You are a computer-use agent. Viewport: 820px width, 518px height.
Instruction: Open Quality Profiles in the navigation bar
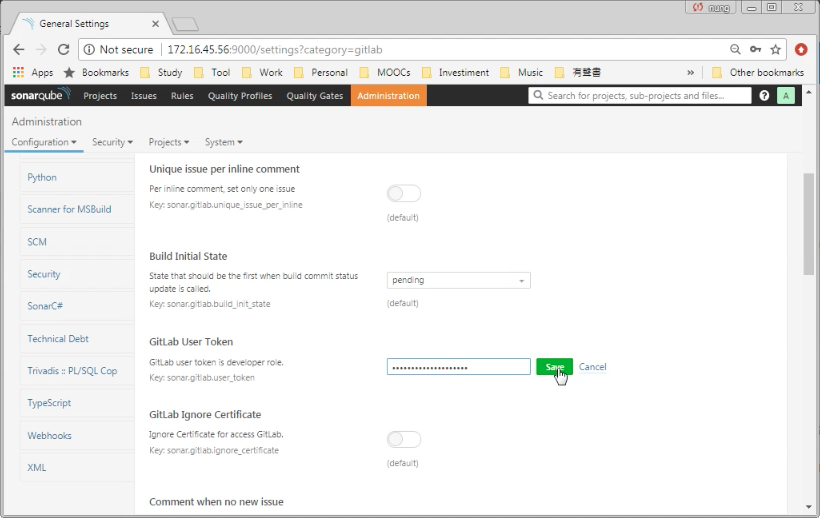pyautogui.click(x=240, y=96)
